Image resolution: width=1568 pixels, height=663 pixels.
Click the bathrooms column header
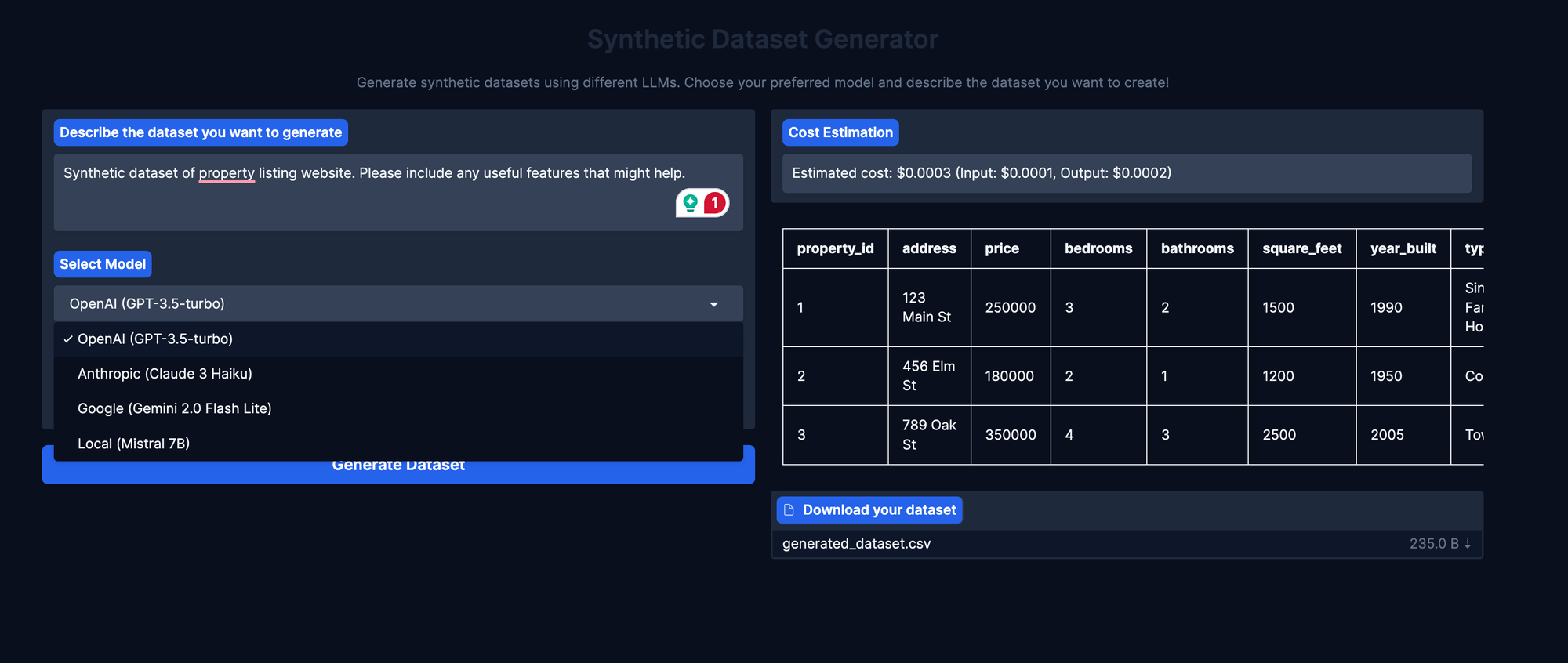1197,248
